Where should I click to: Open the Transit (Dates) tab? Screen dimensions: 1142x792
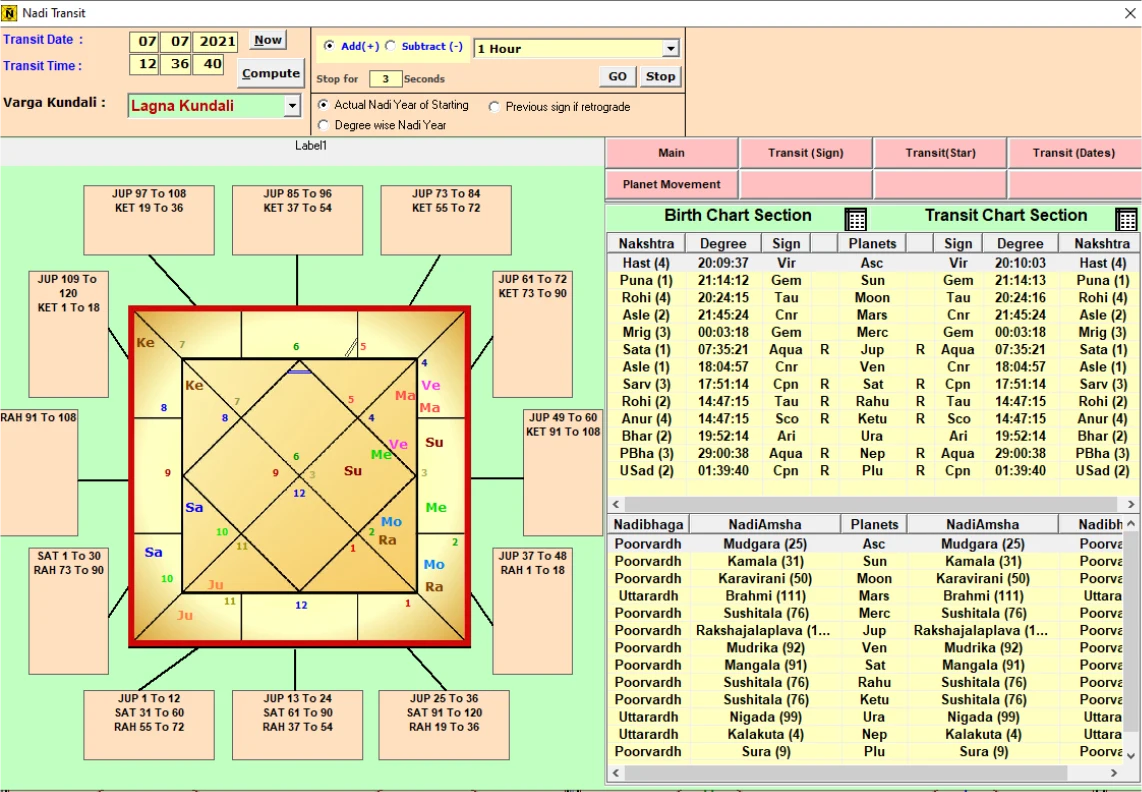tap(1074, 153)
